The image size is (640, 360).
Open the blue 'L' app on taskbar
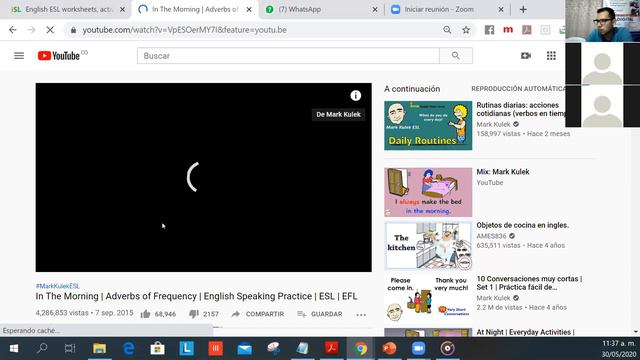(x=187, y=348)
